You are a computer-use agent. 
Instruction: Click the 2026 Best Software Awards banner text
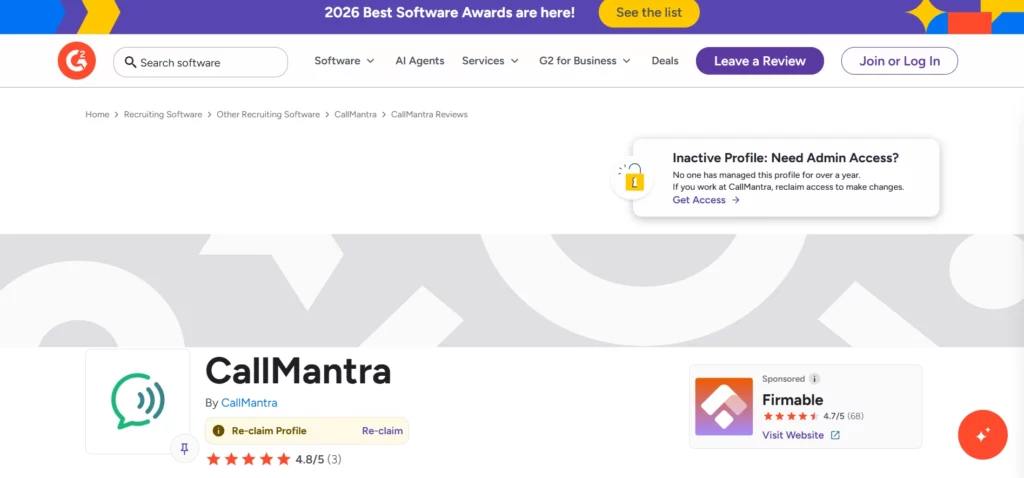[x=450, y=12]
